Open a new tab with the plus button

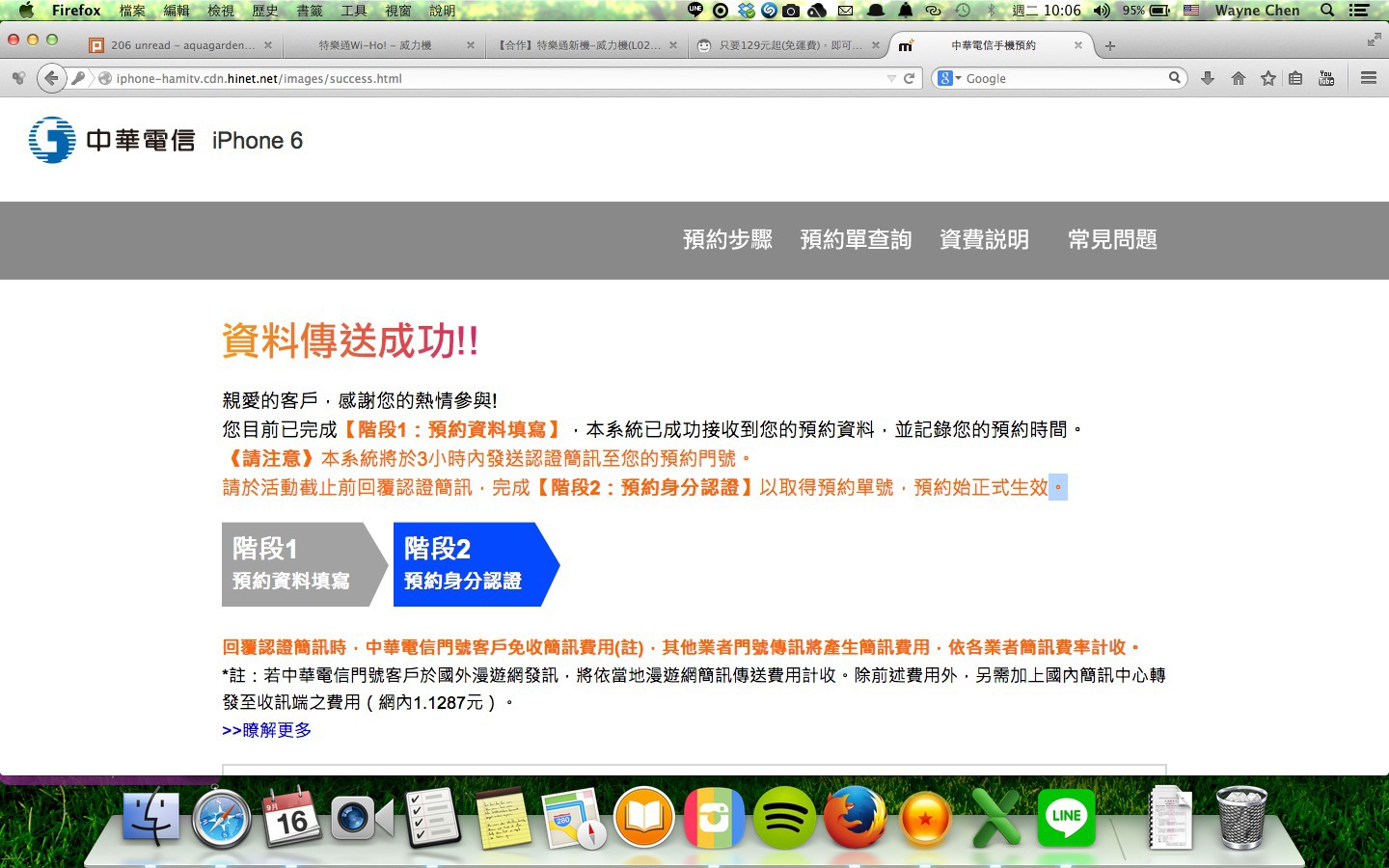click(x=1110, y=45)
